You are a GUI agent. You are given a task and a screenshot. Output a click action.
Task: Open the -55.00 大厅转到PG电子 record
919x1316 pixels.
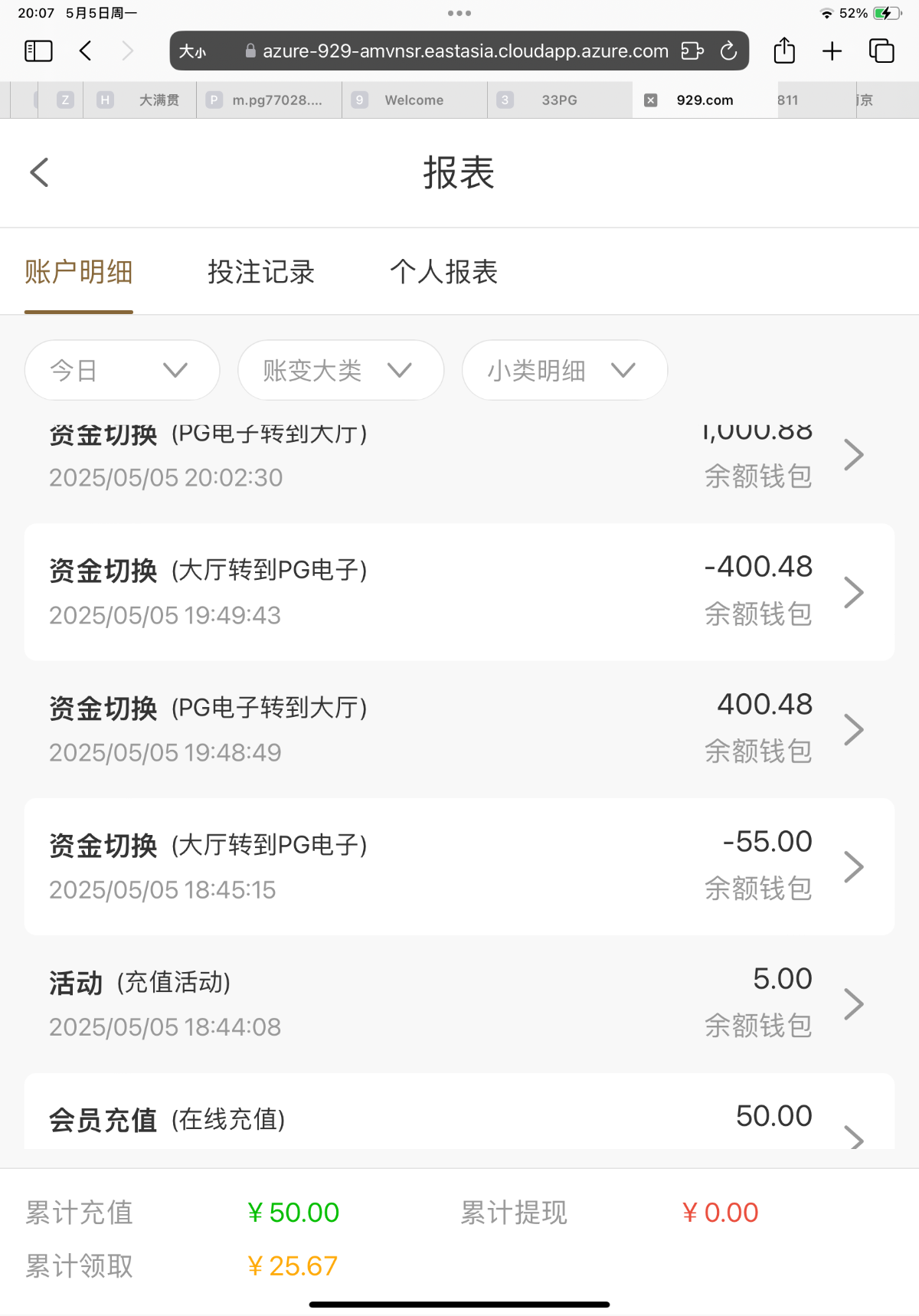(x=459, y=866)
